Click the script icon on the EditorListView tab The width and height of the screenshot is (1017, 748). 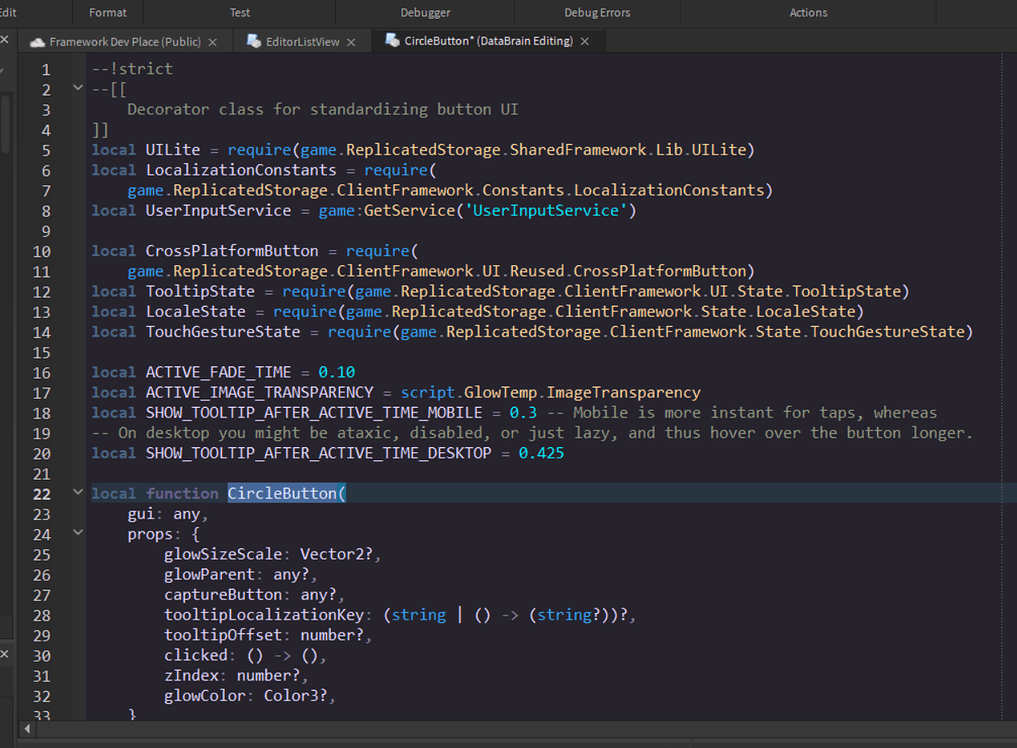(x=255, y=43)
